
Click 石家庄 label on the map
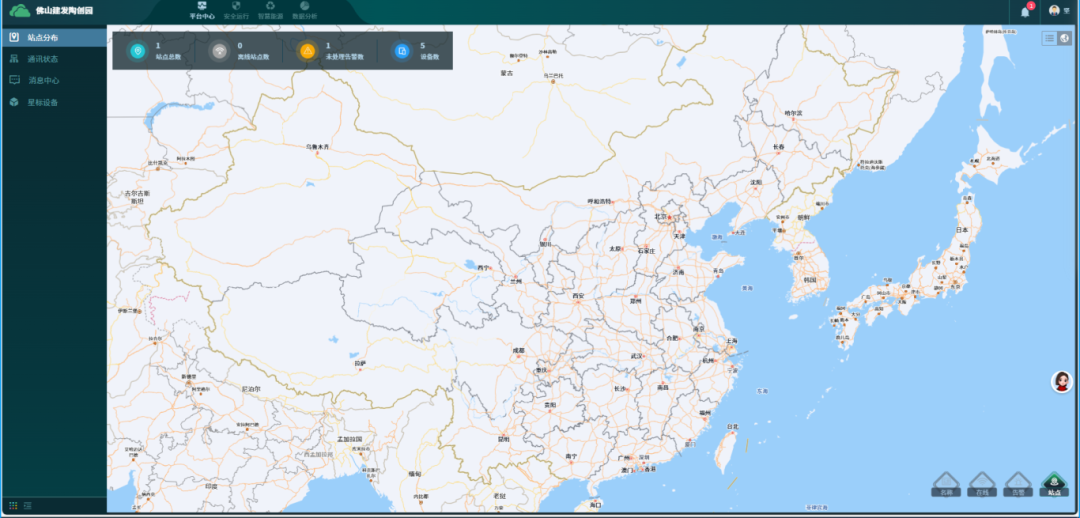tap(646, 251)
